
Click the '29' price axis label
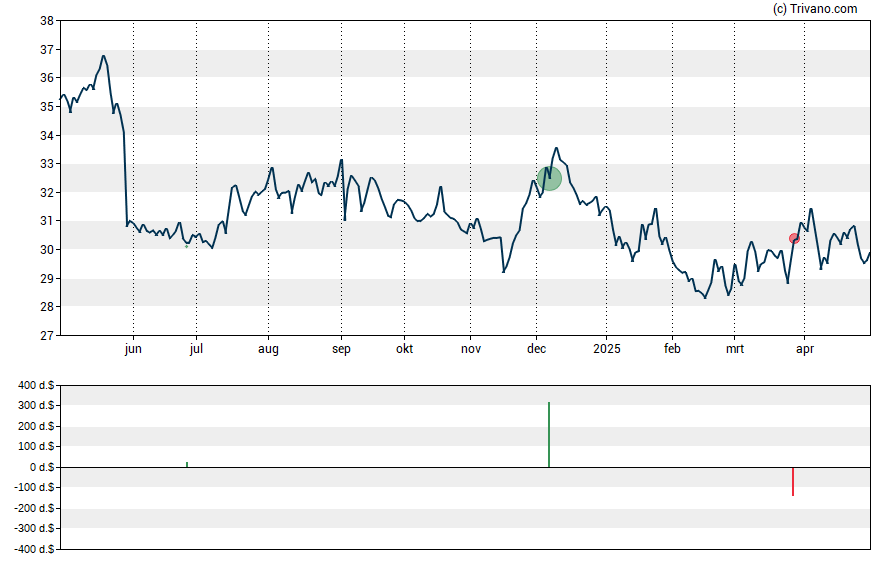pyautogui.click(x=47, y=279)
